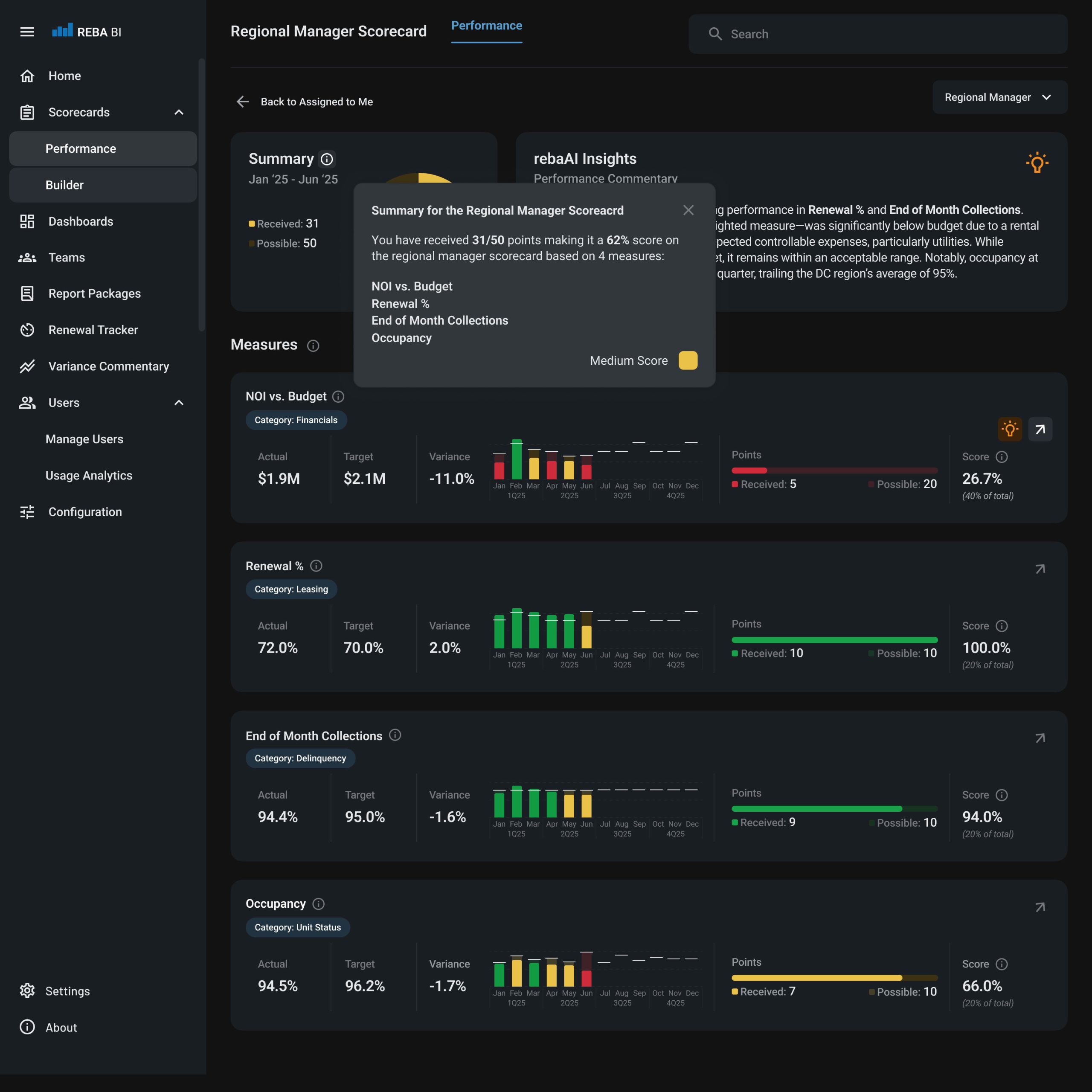Screen dimensions: 1092x1092
Task: Click the Feb bar in NOI vs. Budget chart
Action: pyautogui.click(x=517, y=459)
